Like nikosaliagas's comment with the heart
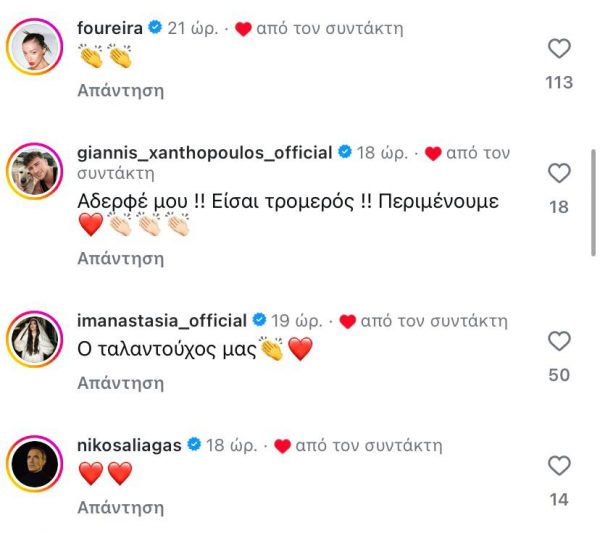 click(560, 466)
